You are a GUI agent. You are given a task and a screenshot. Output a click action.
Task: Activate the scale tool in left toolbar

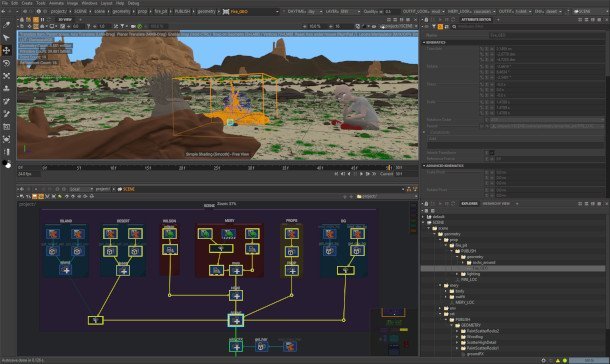(x=6, y=76)
